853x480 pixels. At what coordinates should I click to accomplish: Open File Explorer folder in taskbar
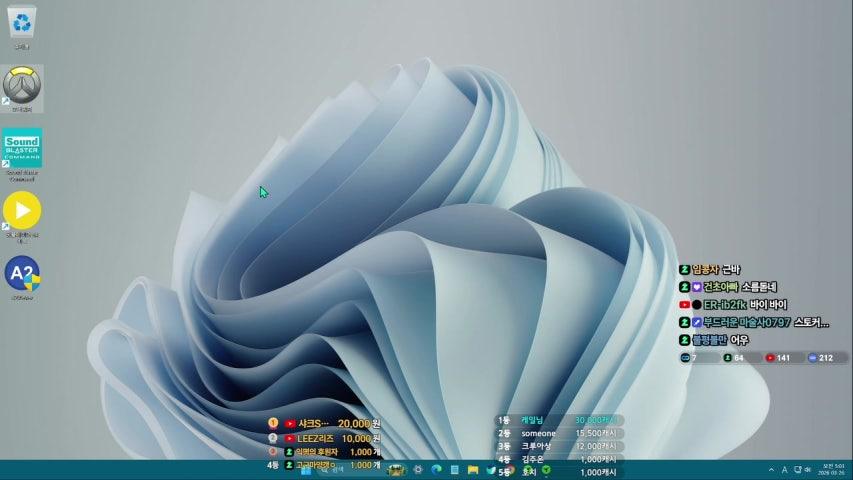click(472, 470)
